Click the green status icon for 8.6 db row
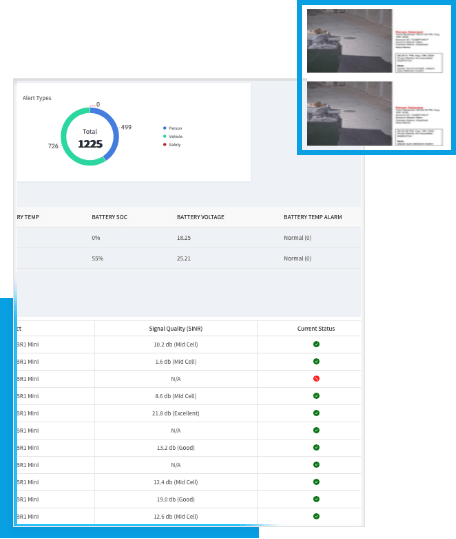 316,396
